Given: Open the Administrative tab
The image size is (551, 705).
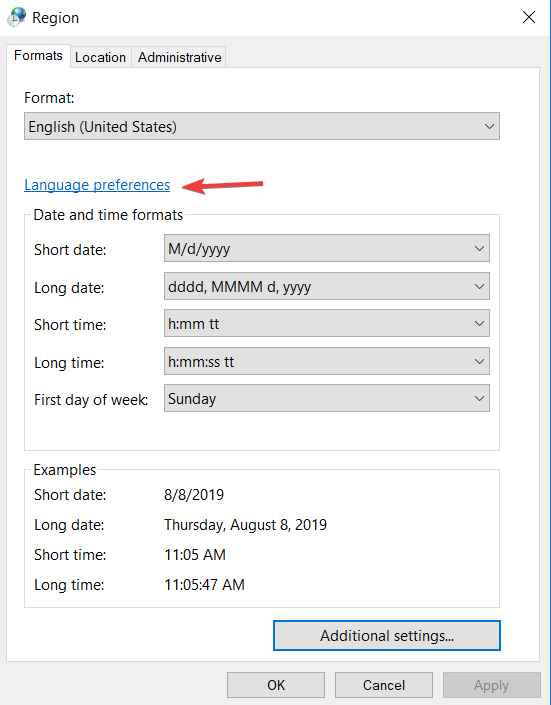Looking at the screenshot, I should click(x=179, y=57).
